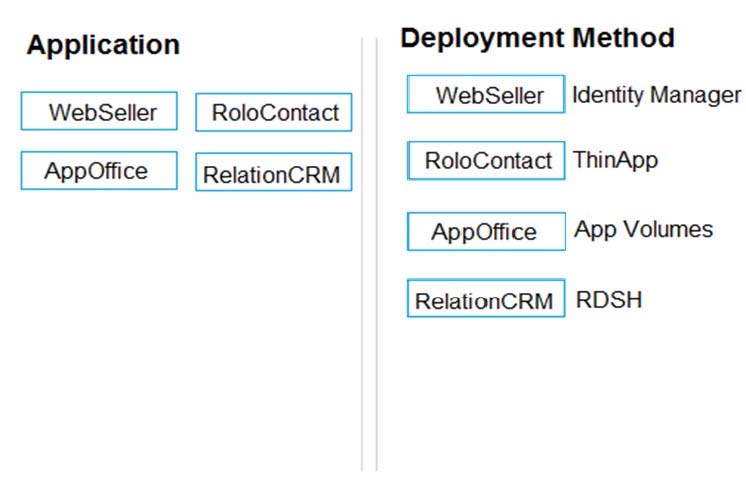The width and height of the screenshot is (746, 481).
Task: Click the RDSH deployment label
Action: [609, 299]
